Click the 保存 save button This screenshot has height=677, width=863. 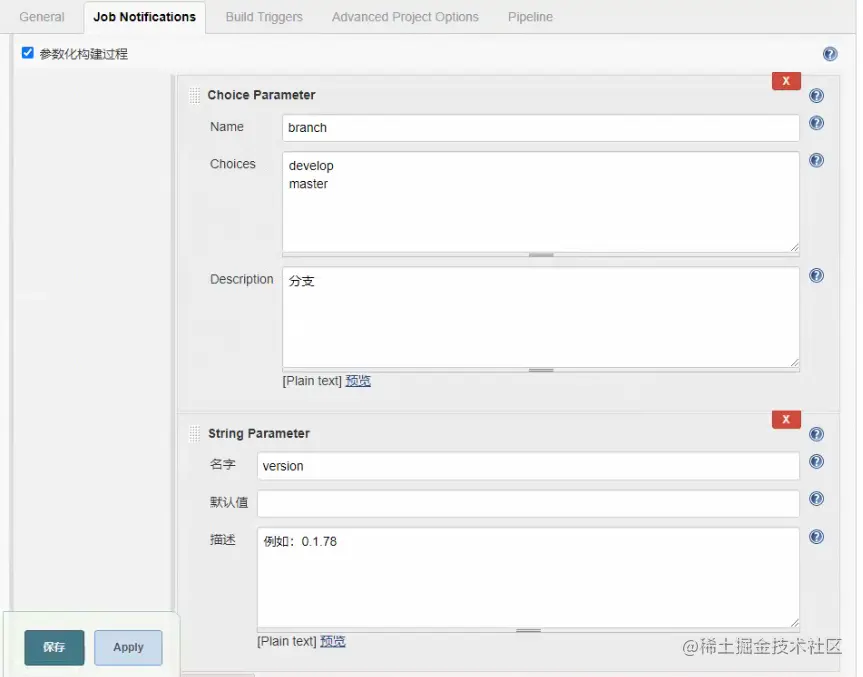pos(54,647)
